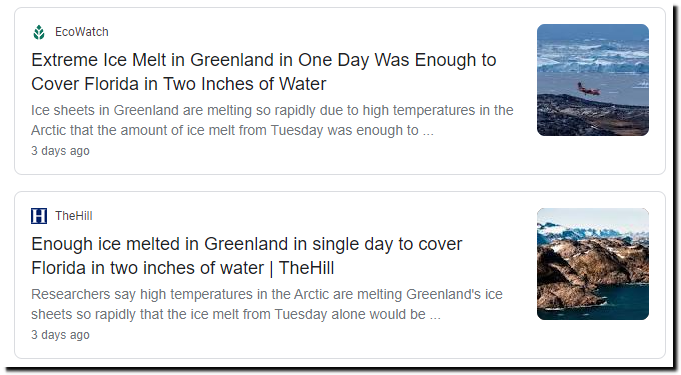Click the thumbnail with red plane over ice

point(593,80)
